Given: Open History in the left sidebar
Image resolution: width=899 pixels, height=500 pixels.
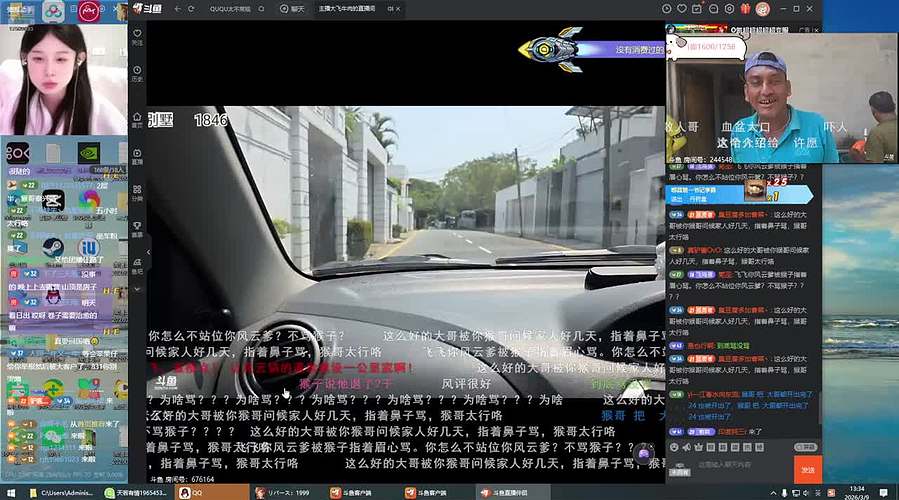Looking at the screenshot, I should [137, 73].
